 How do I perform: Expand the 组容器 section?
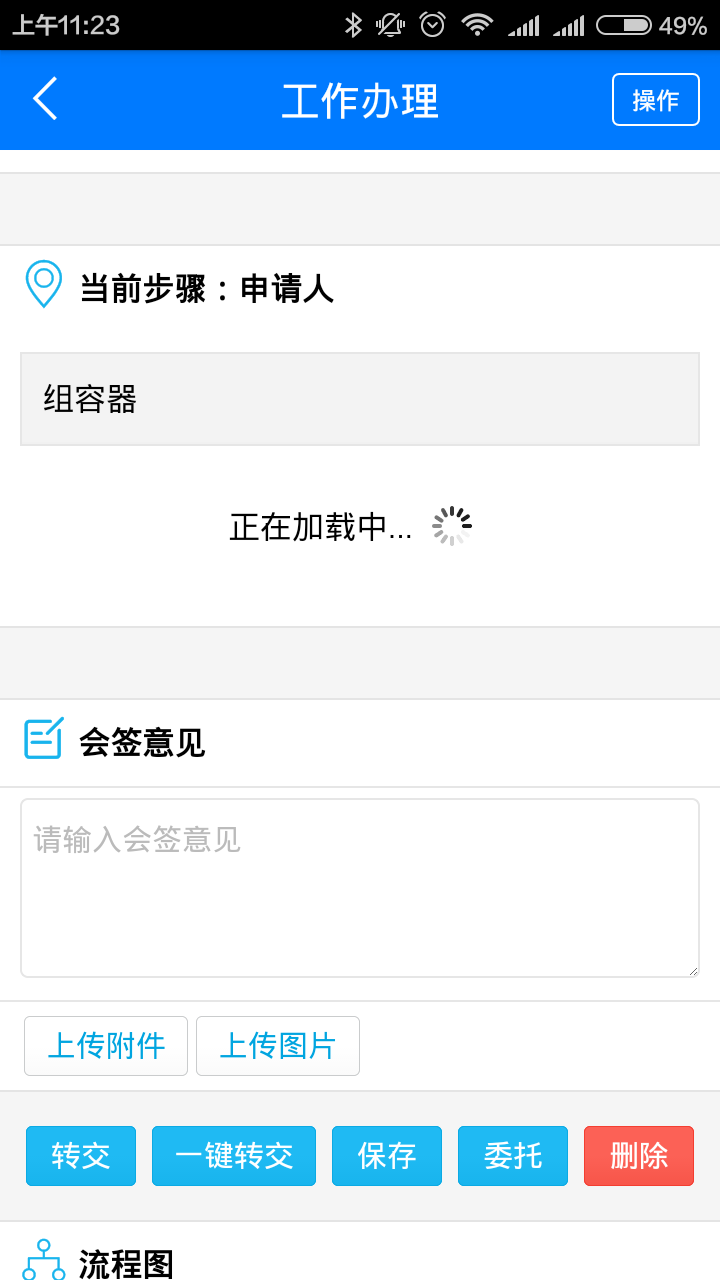[360, 399]
